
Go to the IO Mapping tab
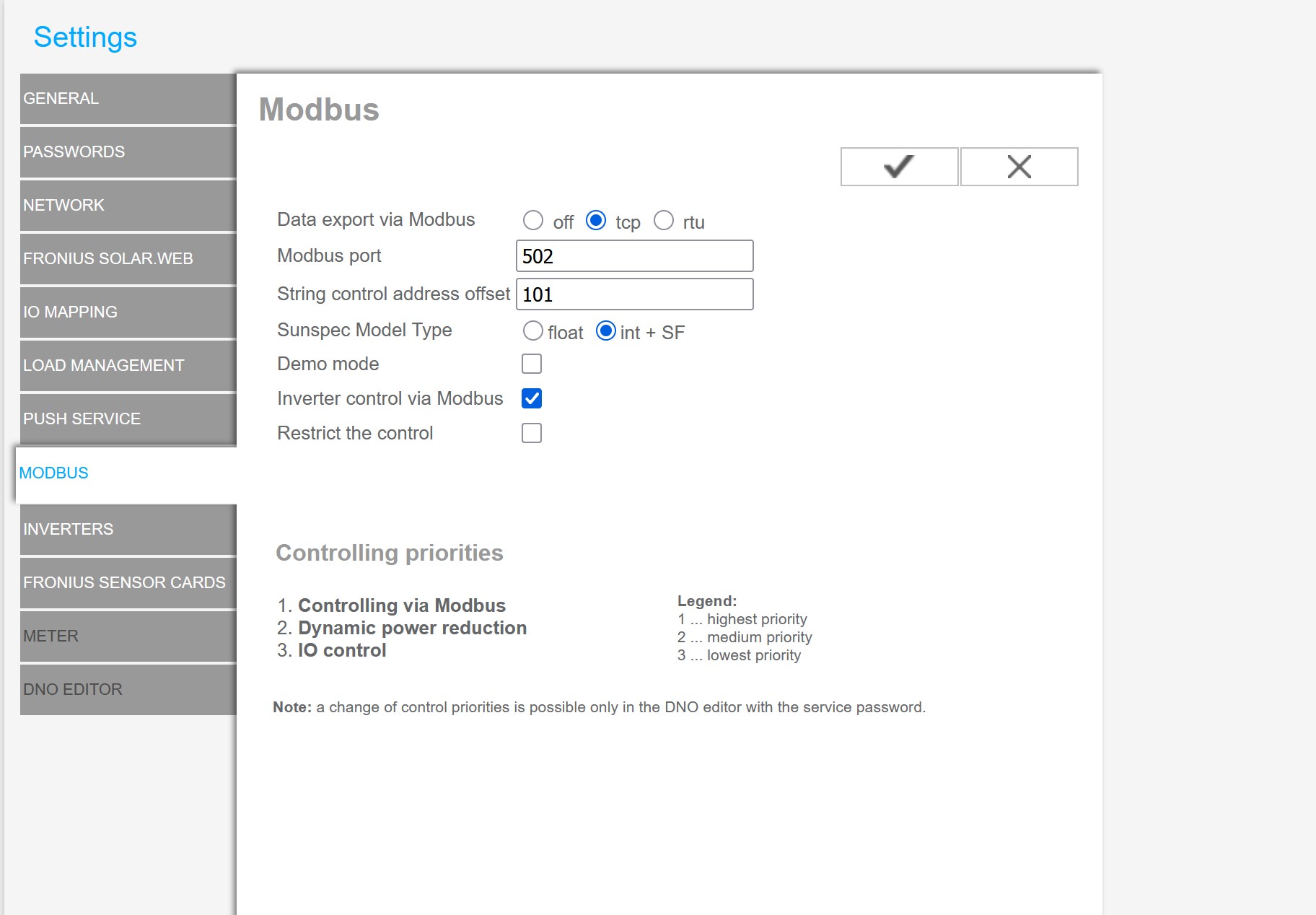(128, 312)
